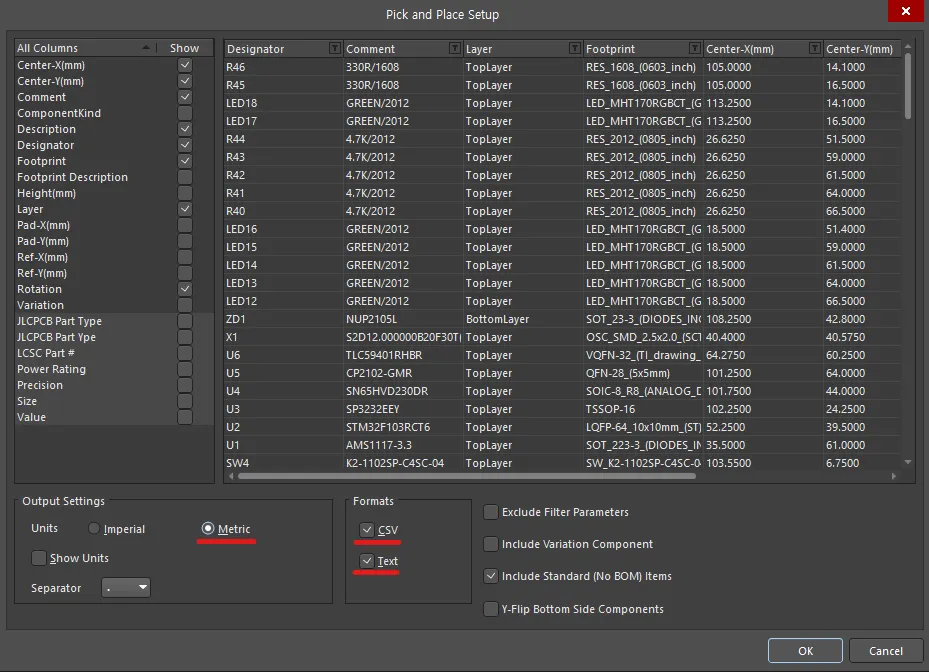This screenshot has height=672, width=929.
Task: Sort by Center-Y(mm) column header
Action: [859, 49]
